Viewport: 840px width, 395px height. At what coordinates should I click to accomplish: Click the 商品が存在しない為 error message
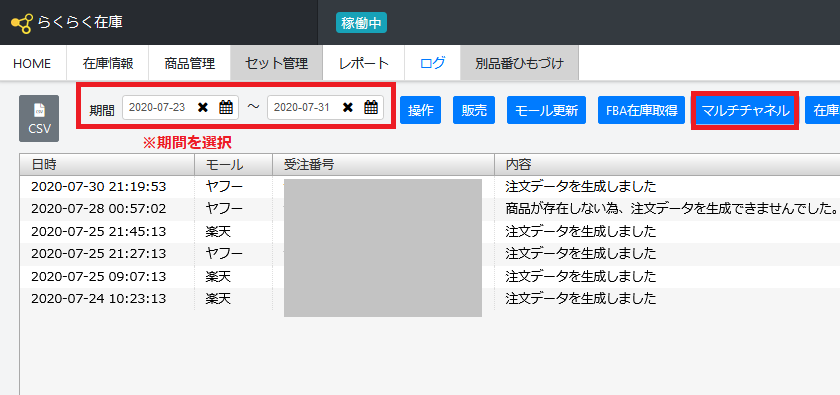pyautogui.click(x=672, y=208)
